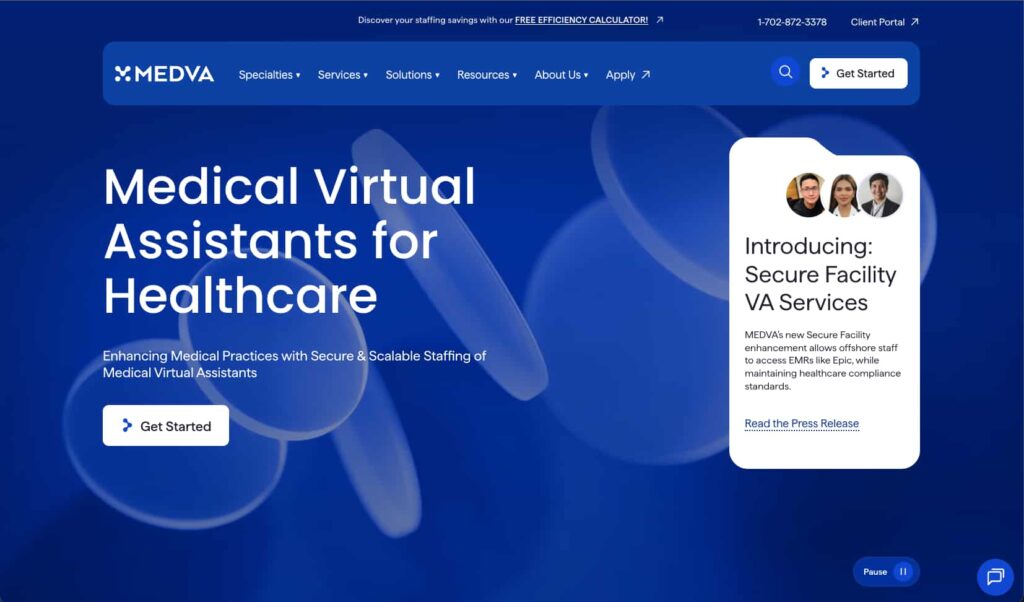Click the third team member photo in suit

point(880,195)
